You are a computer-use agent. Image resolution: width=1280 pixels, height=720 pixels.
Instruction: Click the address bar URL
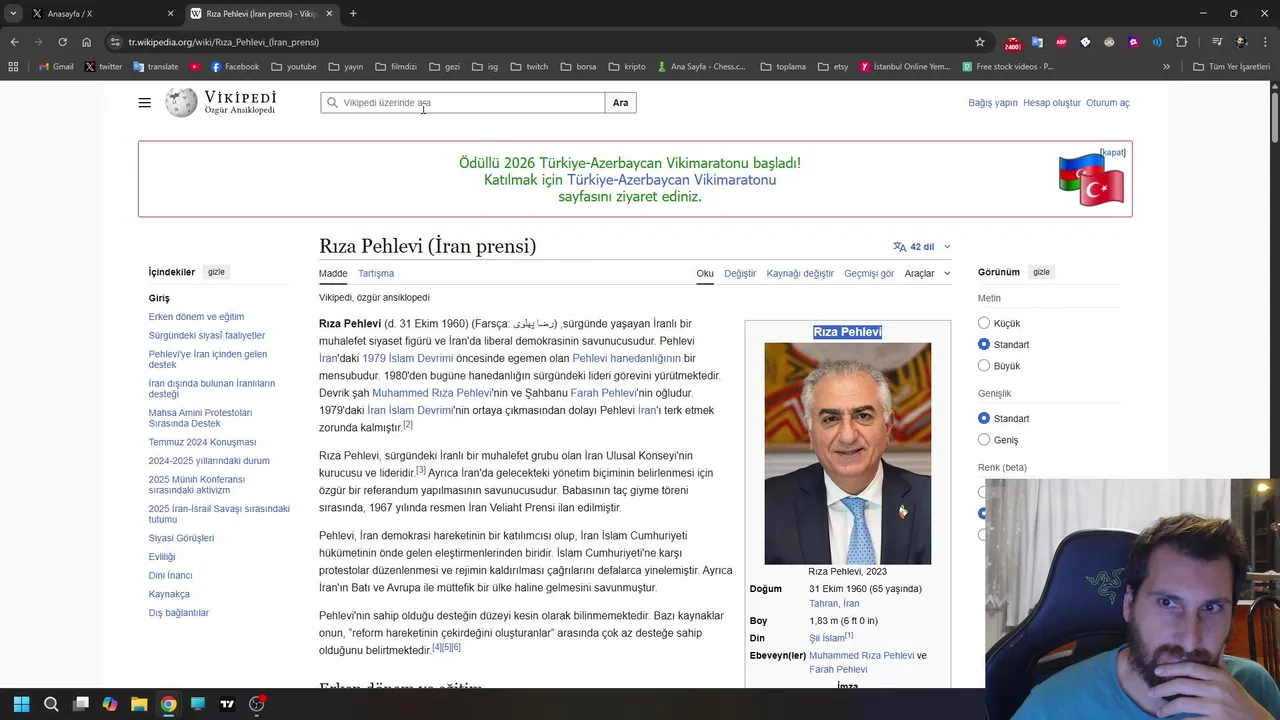click(224, 42)
